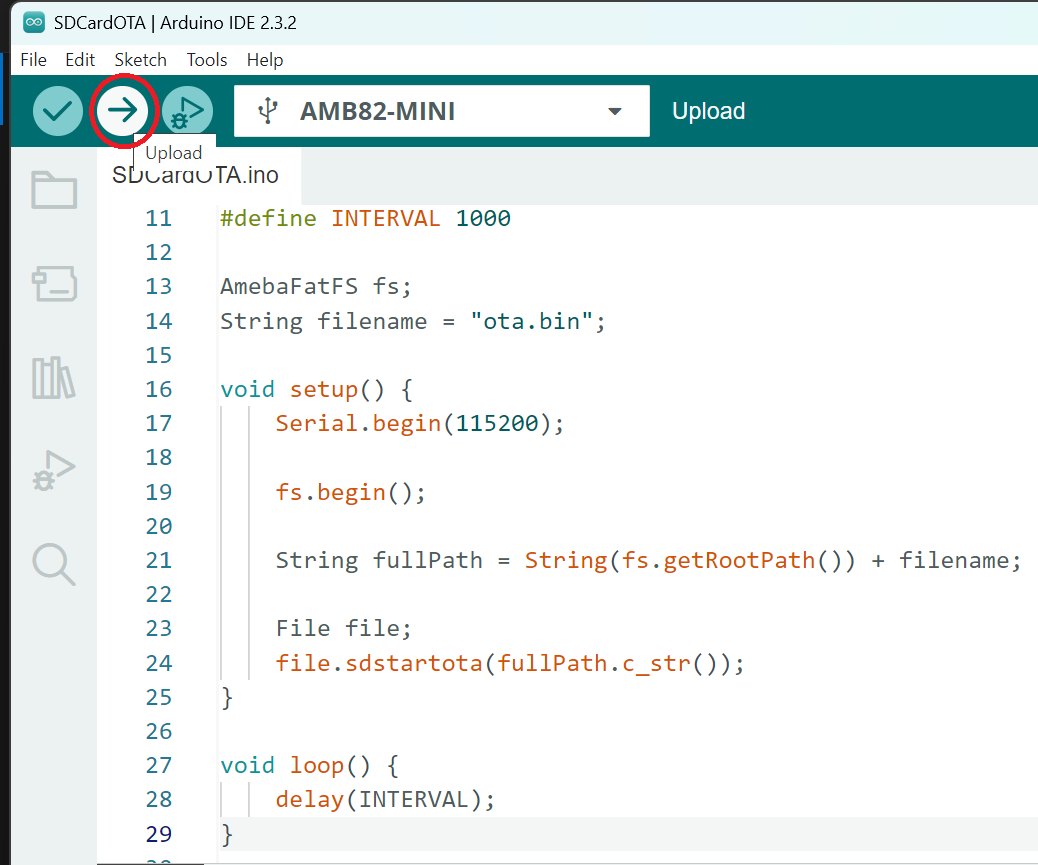Open the Sketchbook folder panel
Viewport: 1038px width, 865px height.
[54, 190]
